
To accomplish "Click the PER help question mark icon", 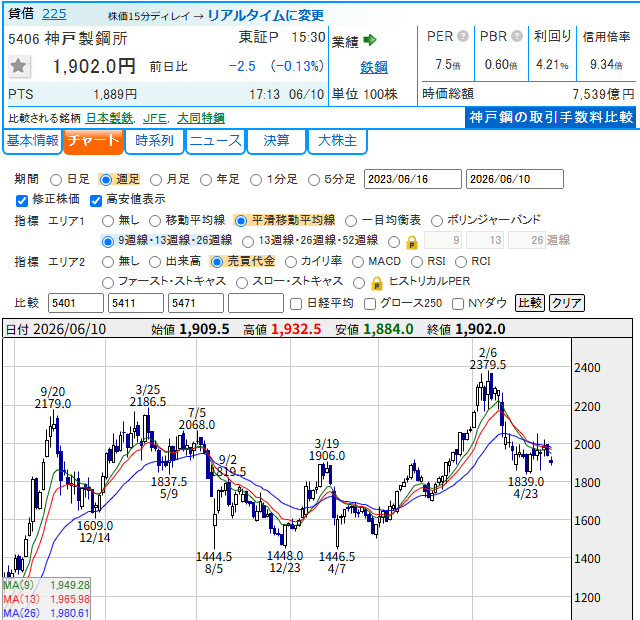I will 463,36.
